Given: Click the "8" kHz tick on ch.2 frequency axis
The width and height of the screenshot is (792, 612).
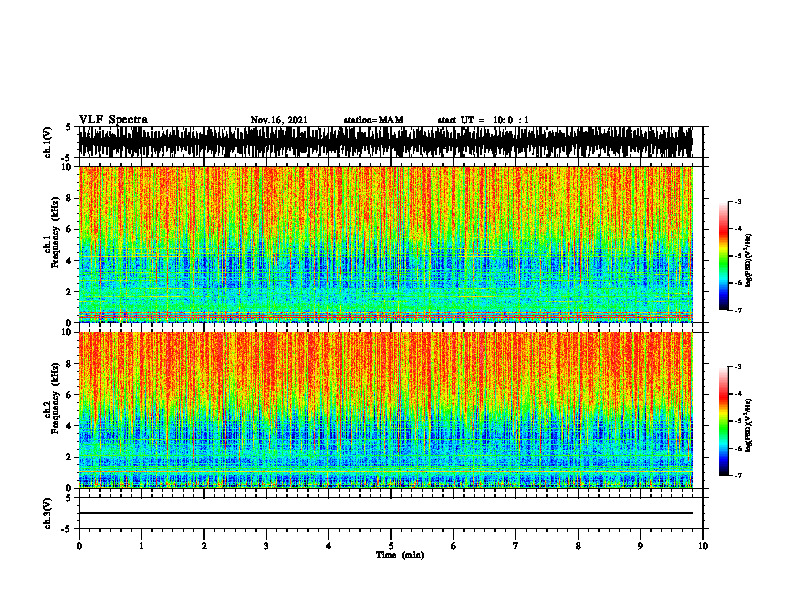Looking at the screenshot, I should click(x=70, y=364).
